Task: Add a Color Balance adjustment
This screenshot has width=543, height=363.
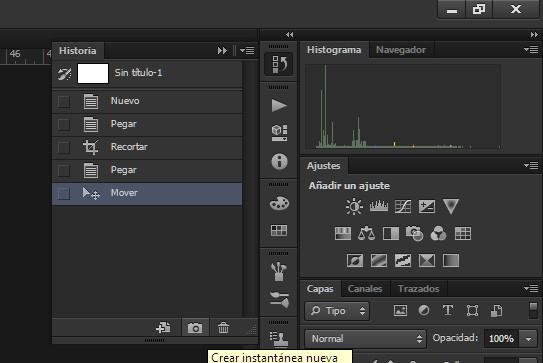Action: 366,233
